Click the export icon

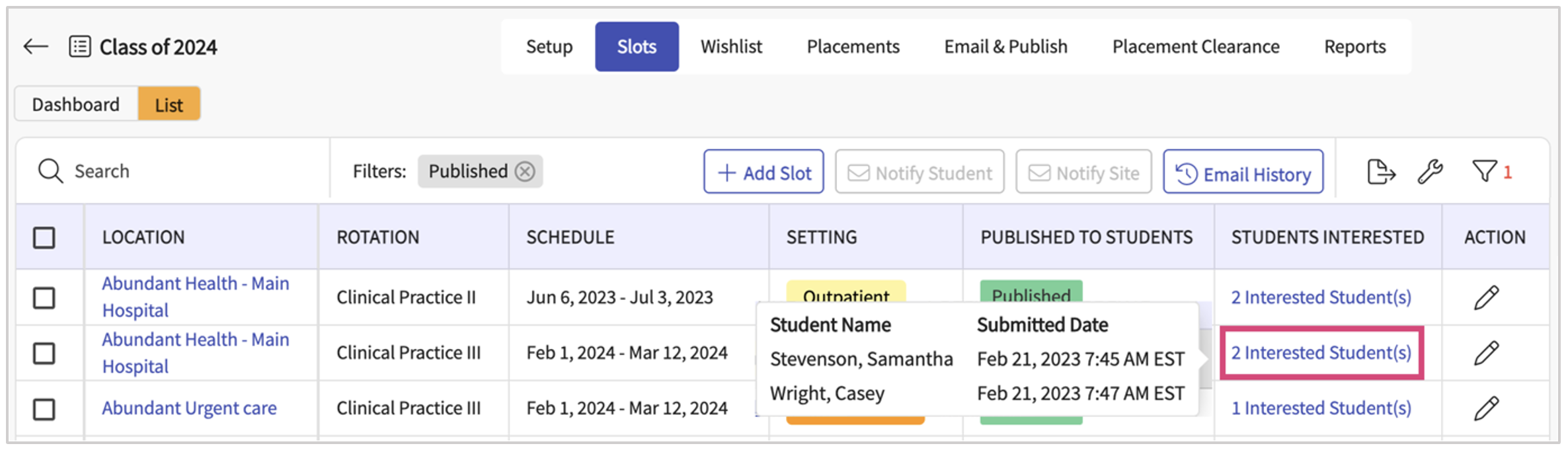pyautogui.click(x=1380, y=172)
